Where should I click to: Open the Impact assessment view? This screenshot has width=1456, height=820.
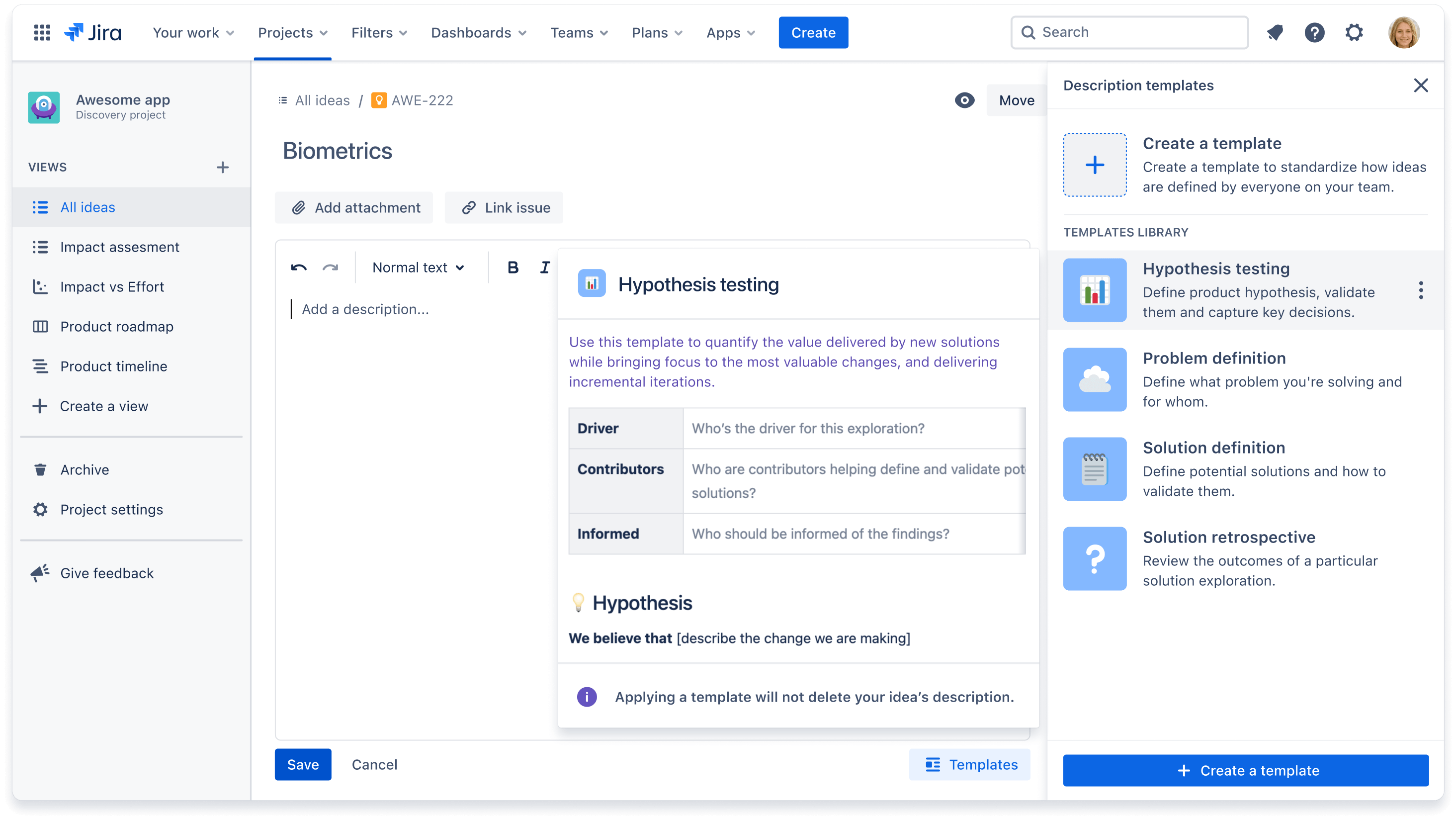pyautogui.click(x=119, y=247)
